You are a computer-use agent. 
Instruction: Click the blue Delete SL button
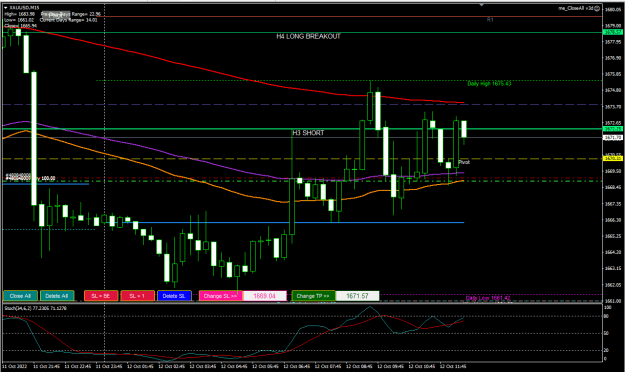point(174,296)
